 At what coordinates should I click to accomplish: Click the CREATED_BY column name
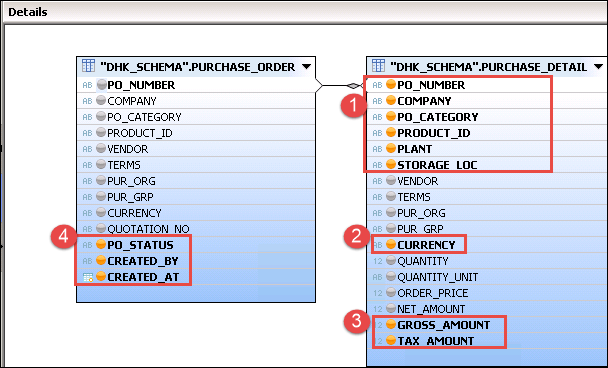click(143, 261)
